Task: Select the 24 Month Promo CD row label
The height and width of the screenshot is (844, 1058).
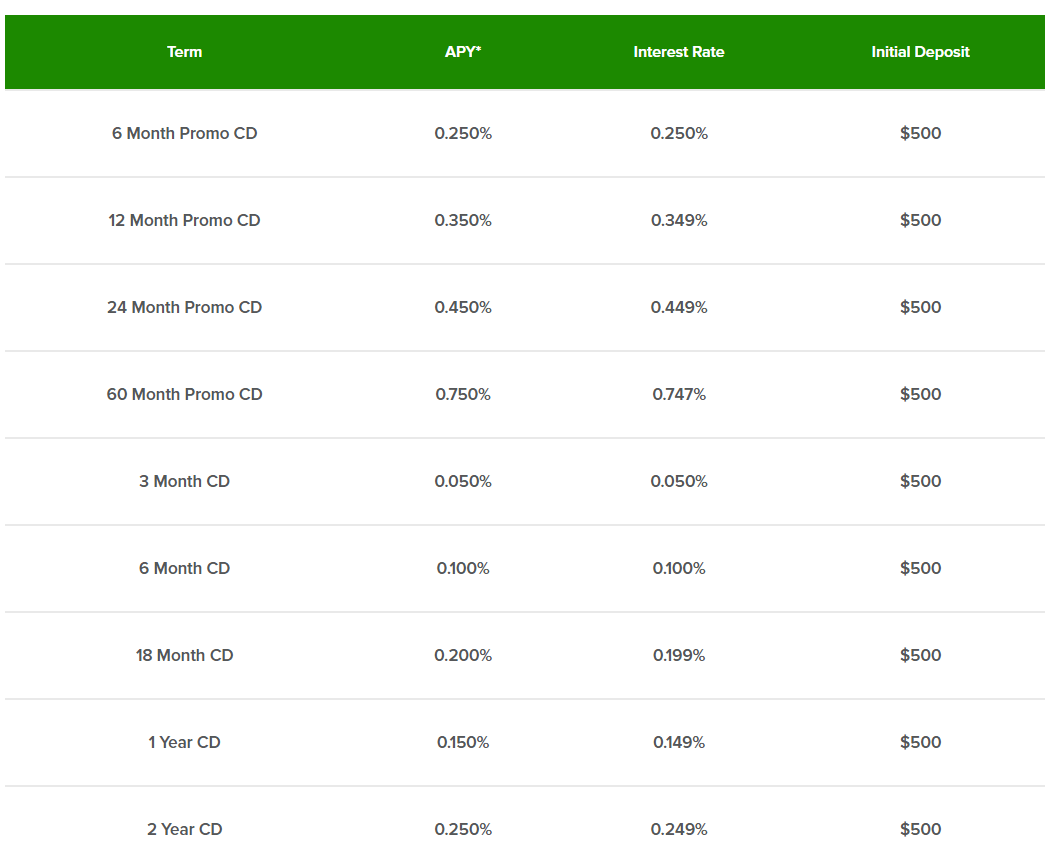Action: (184, 307)
